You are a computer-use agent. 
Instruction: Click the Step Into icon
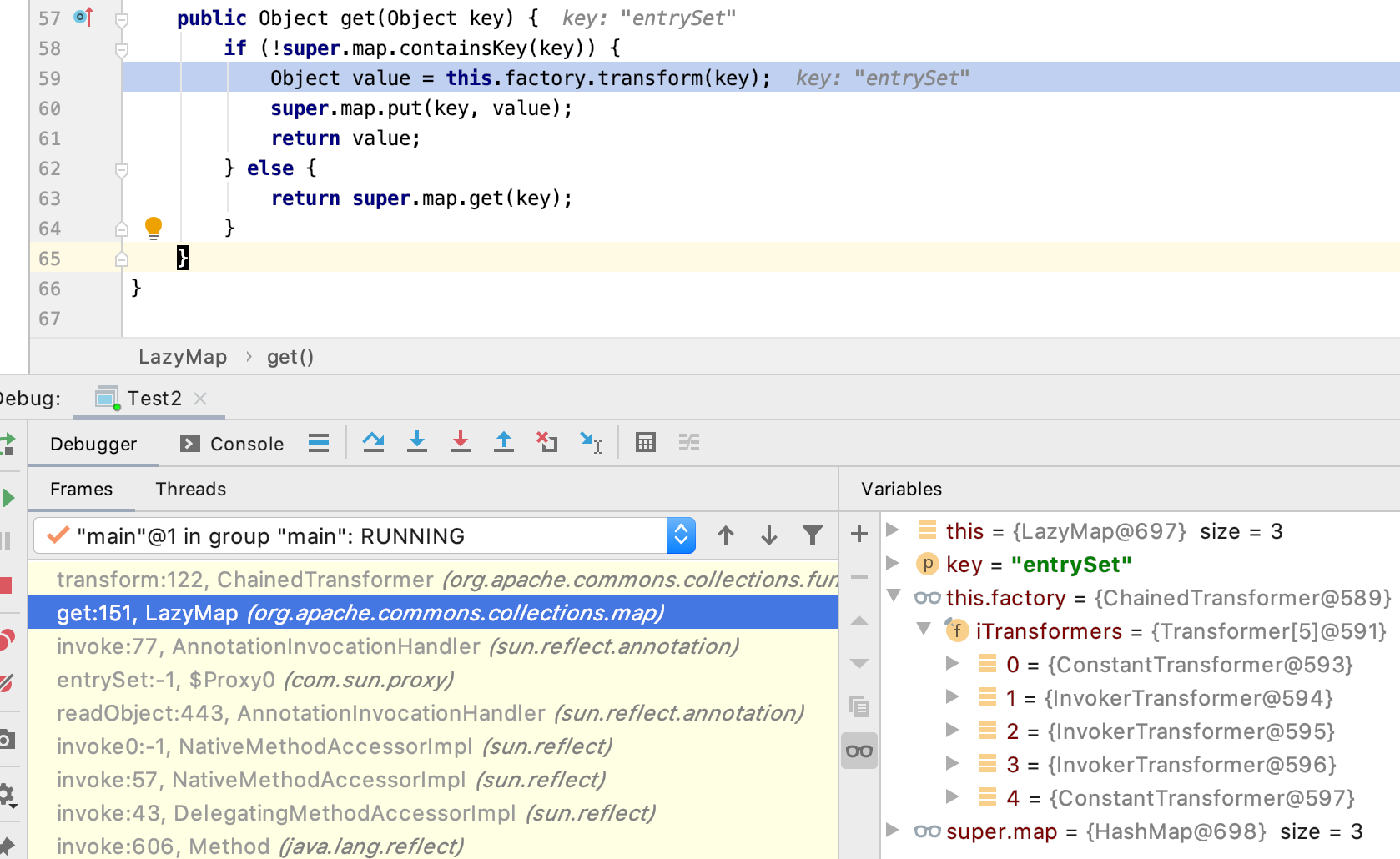pyautogui.click(x=417, y=442)
